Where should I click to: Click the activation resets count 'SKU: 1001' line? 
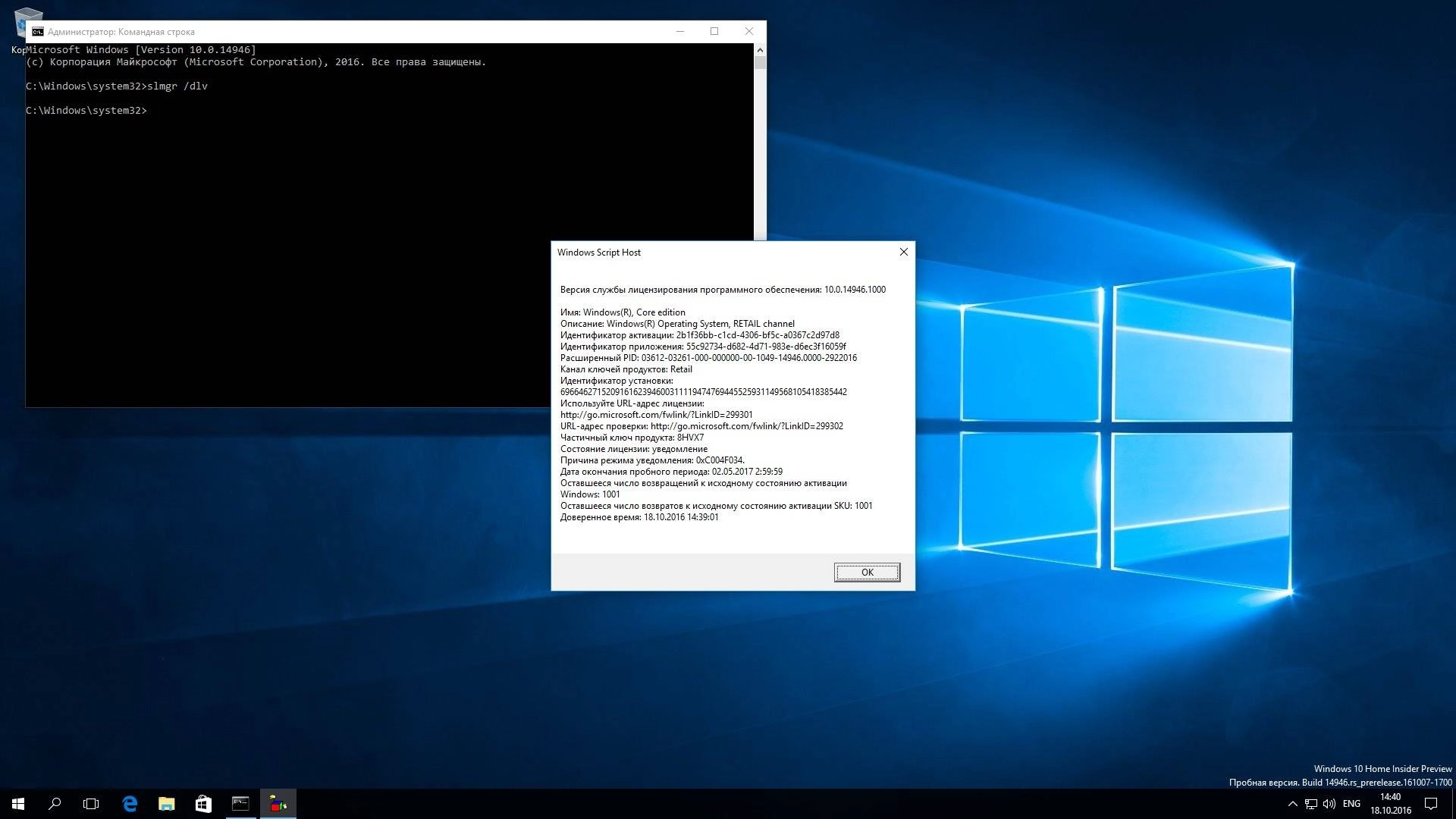[x=716, y=506]
